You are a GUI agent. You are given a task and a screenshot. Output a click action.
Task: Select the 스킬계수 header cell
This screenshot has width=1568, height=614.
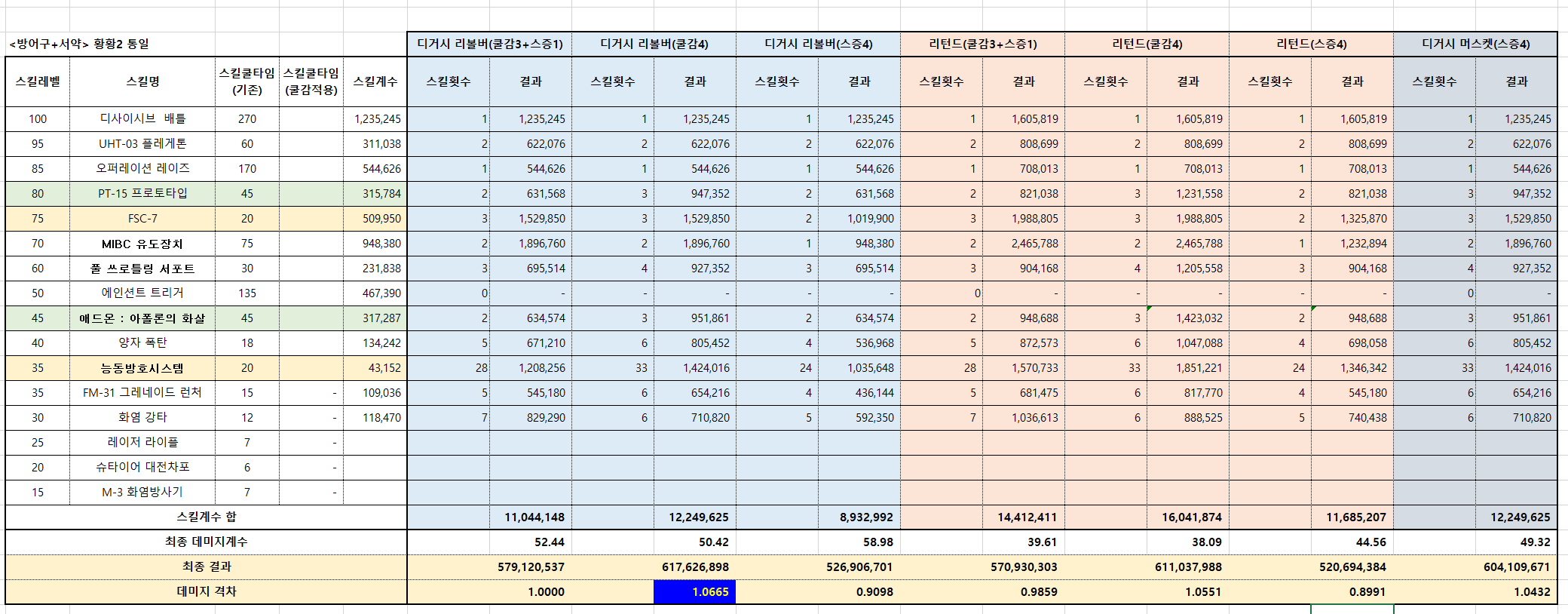375,81
